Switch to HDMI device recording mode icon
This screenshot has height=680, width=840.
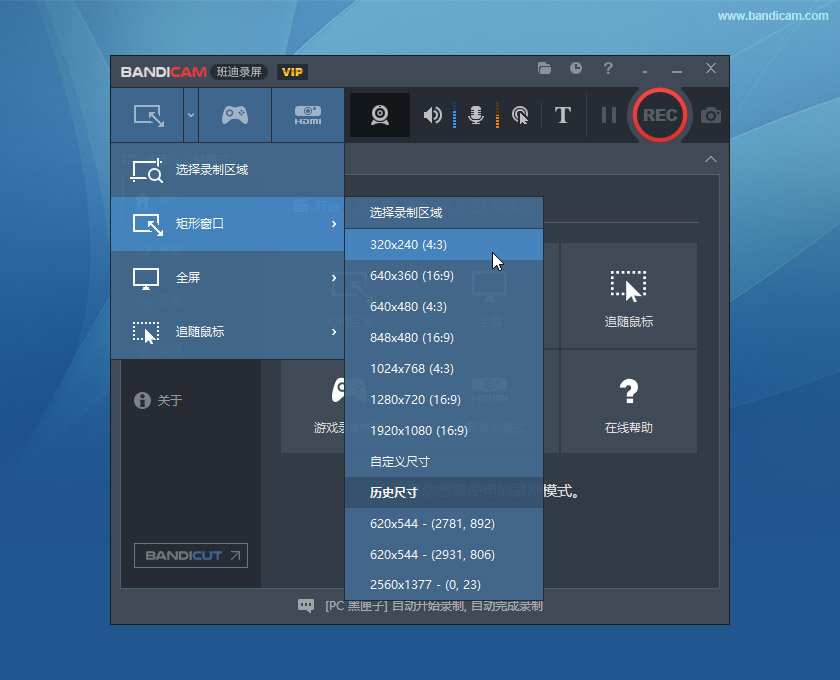point(308,114)
